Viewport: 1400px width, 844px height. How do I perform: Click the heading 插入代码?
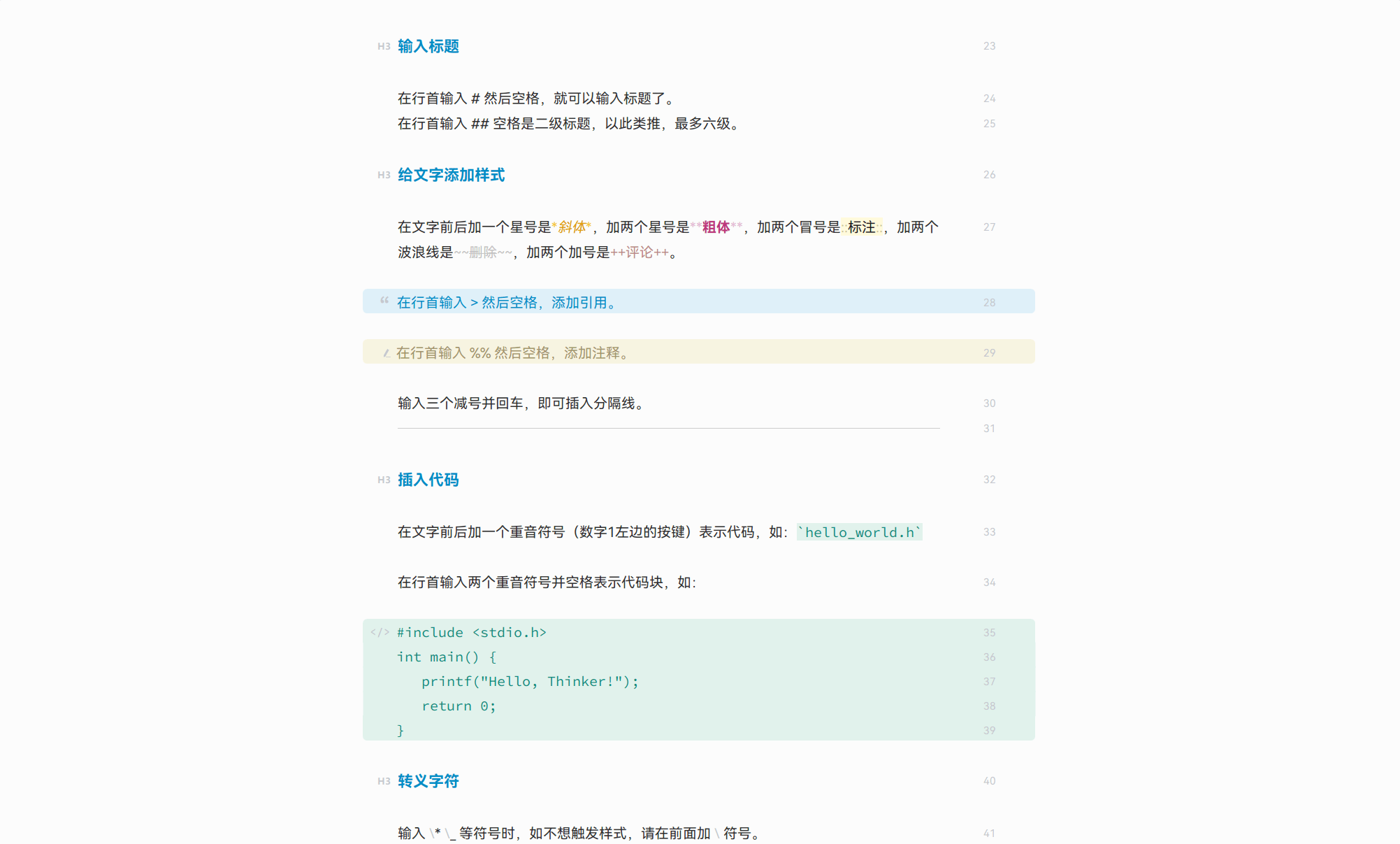pos(428,480)
